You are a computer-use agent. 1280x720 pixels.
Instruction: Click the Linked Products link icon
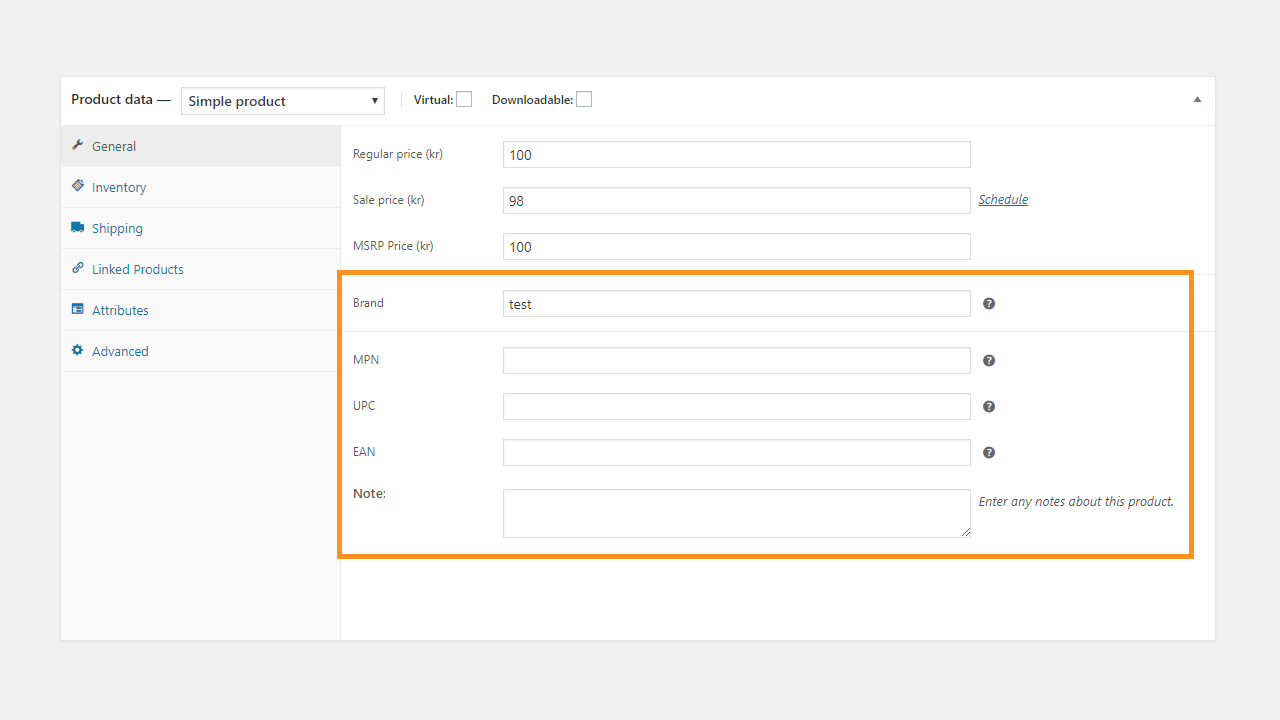pyautogui.click(x=78, y=268)
